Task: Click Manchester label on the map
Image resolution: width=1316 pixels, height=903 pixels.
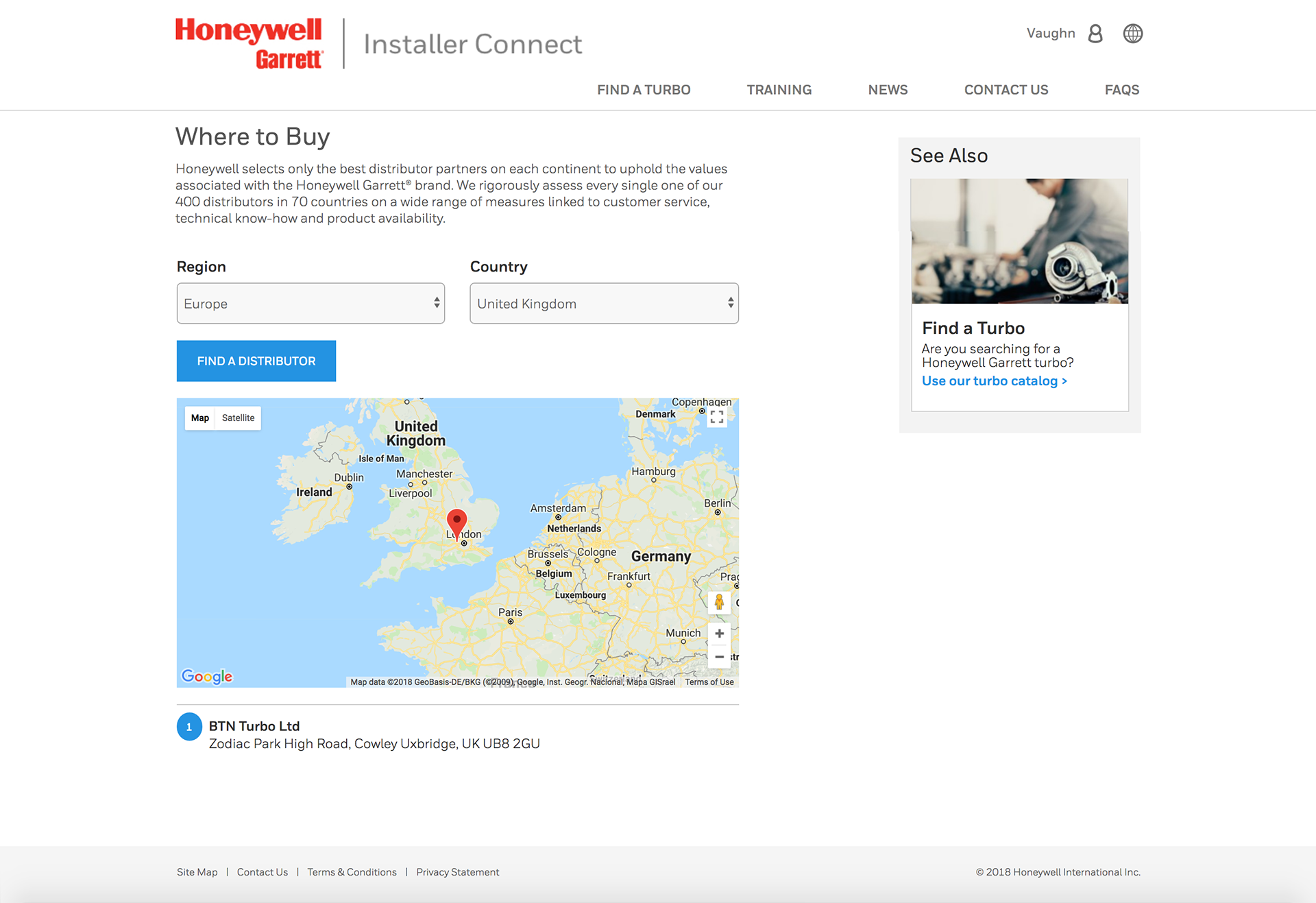Action: click(x=424, y=474)
